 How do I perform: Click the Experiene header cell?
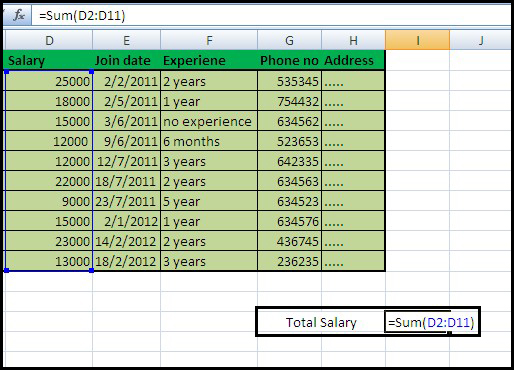(209, 60)
